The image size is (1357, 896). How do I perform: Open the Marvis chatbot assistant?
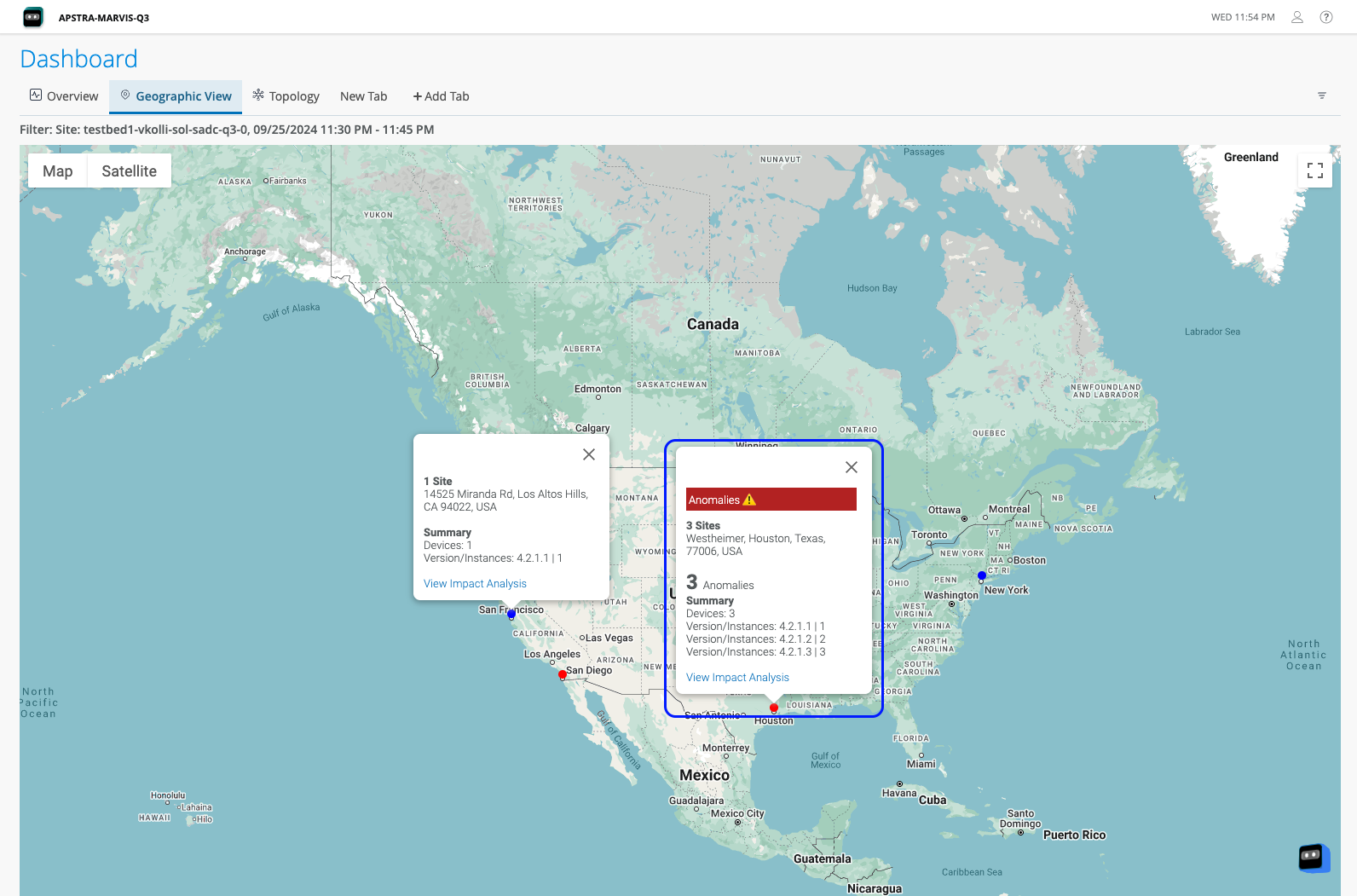tap(1313, 857)
